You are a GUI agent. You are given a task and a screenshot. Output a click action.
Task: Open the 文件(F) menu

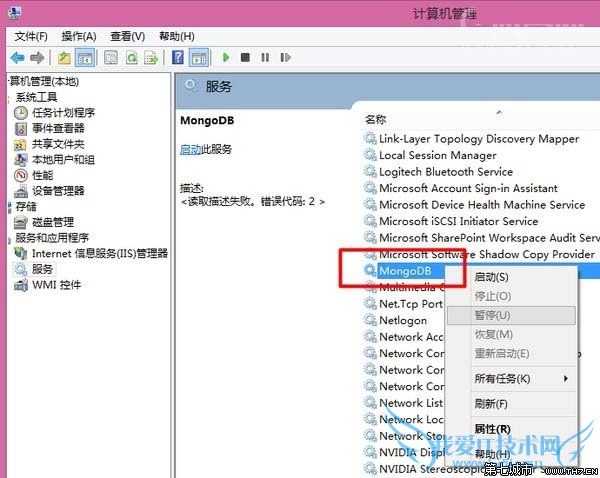click(x=31, y=36)
